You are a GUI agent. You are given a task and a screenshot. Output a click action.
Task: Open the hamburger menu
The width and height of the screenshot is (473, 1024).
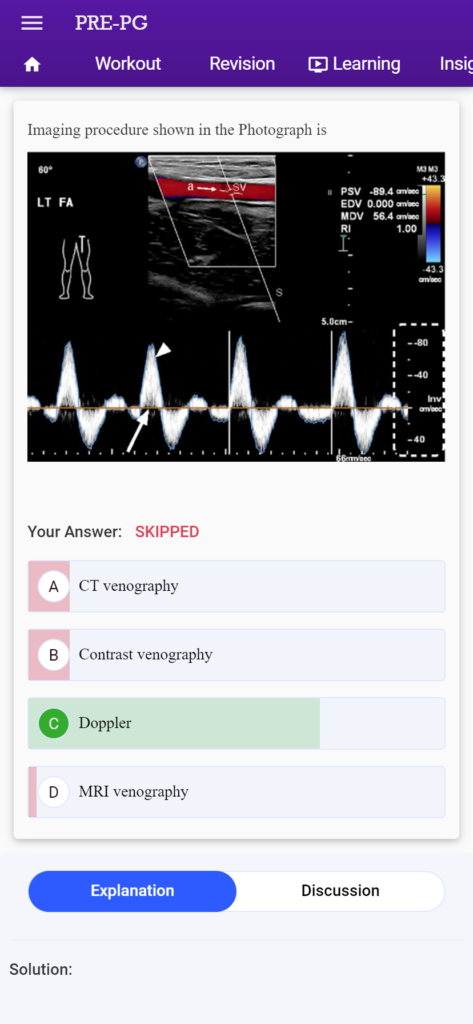point(32,24)
